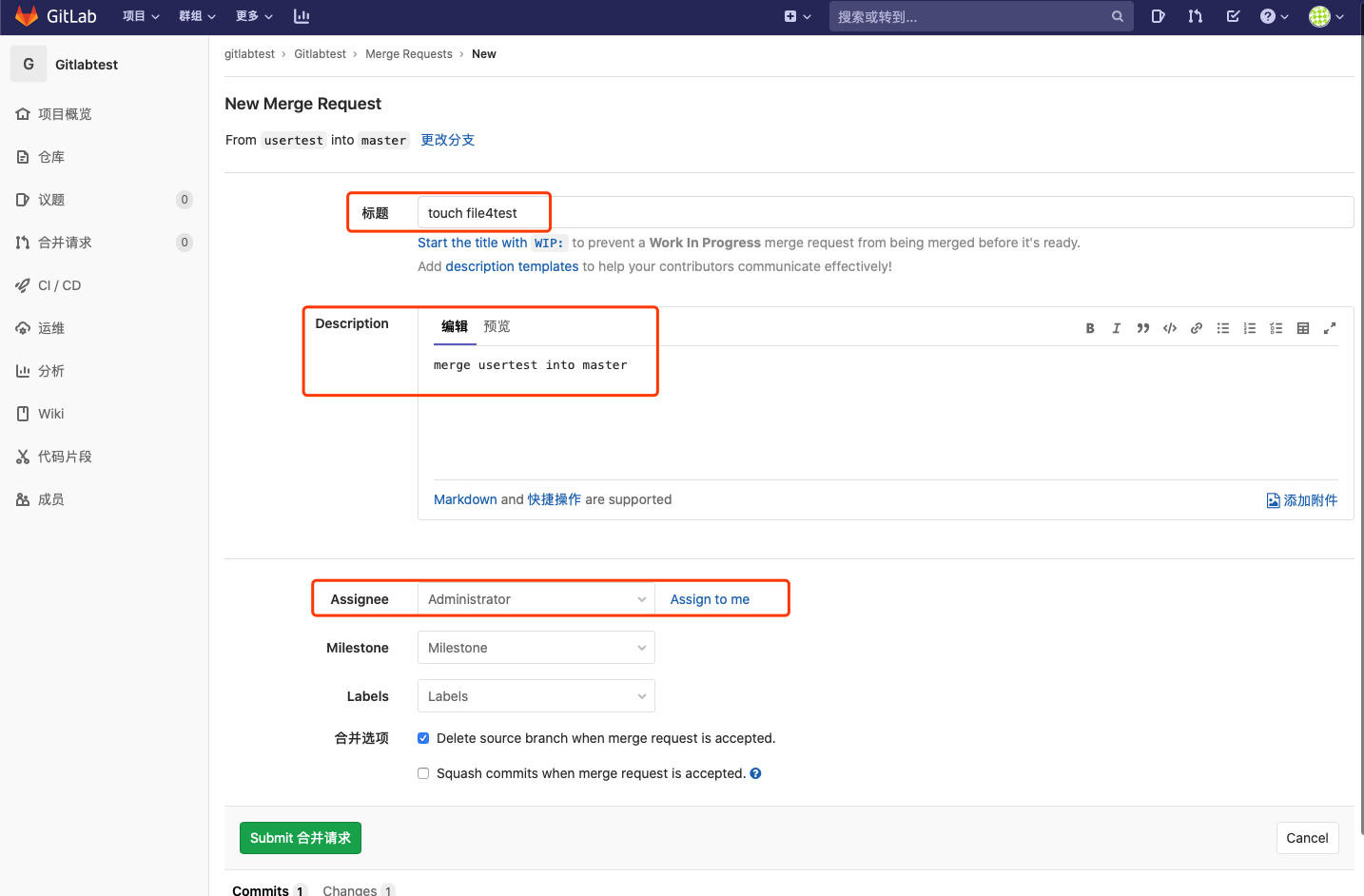The width and height of the screenshot is (1364, 896).
Task: Enable squashing commits when merge is accepted
Action: [422, 772]
